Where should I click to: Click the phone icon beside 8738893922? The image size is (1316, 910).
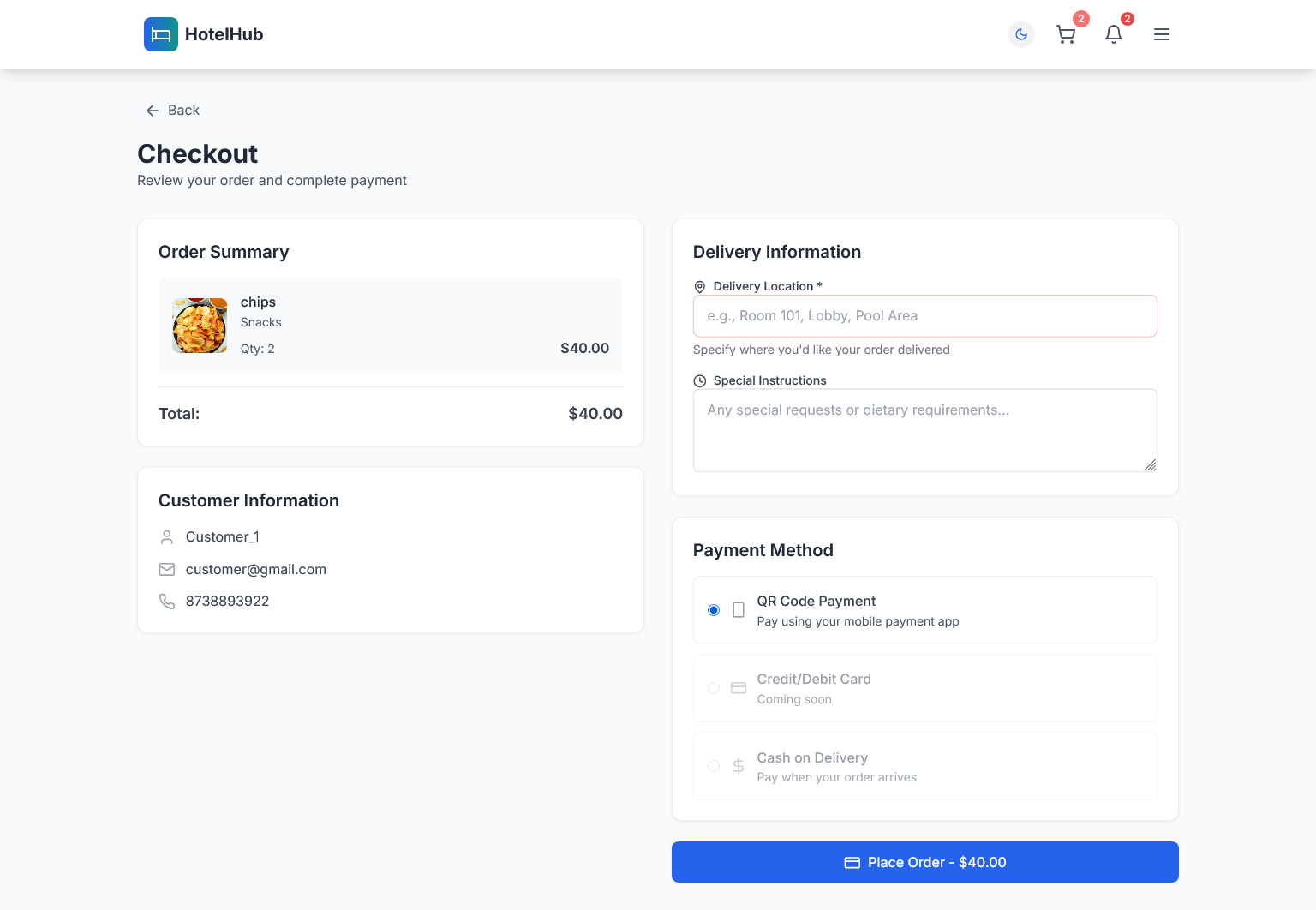(x=167, y=602)
